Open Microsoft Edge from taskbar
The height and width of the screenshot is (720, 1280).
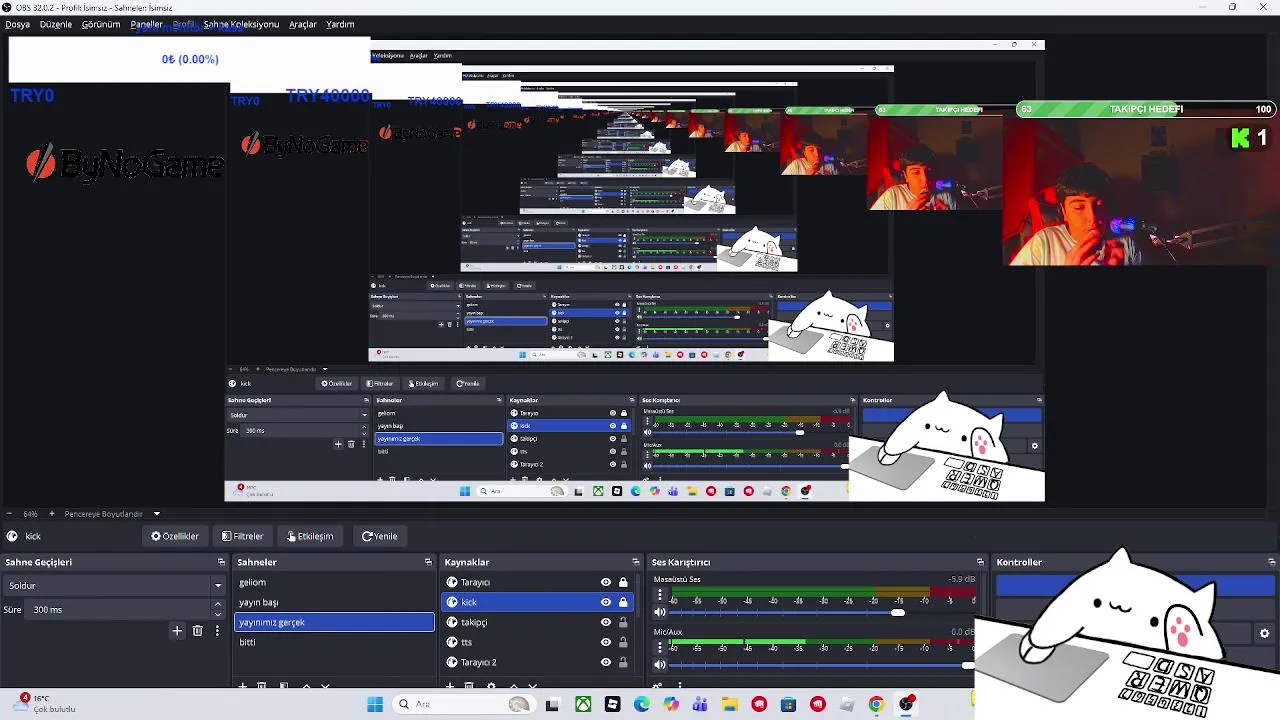642,704
